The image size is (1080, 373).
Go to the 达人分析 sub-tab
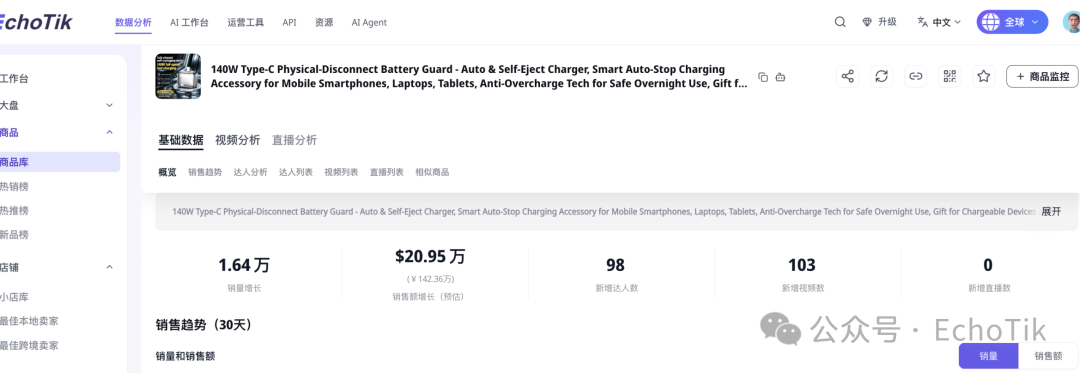(251, 172)
